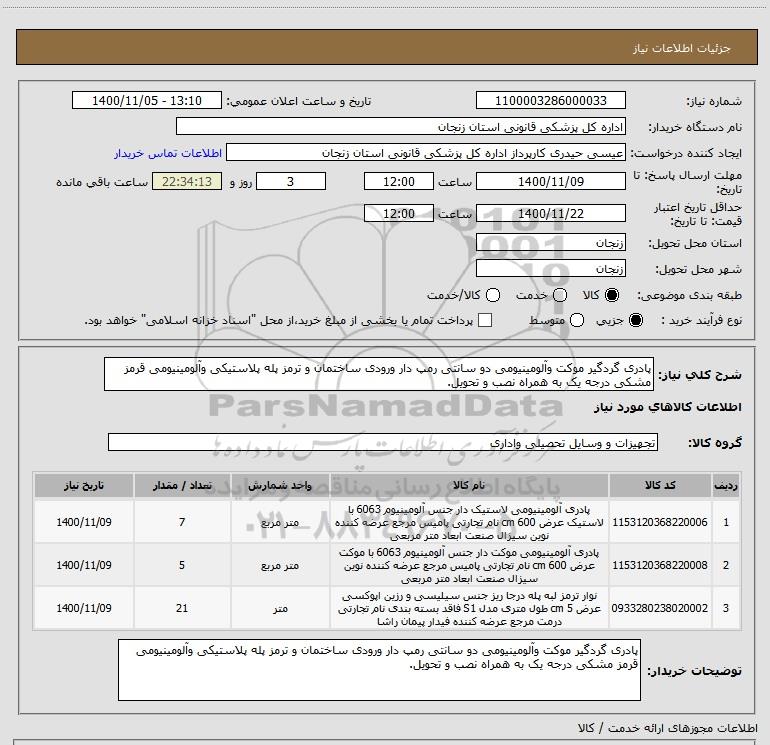770x745 pixels.
Task: Click the price validity date 1400/11/22 field
Action: pos(550,213)
